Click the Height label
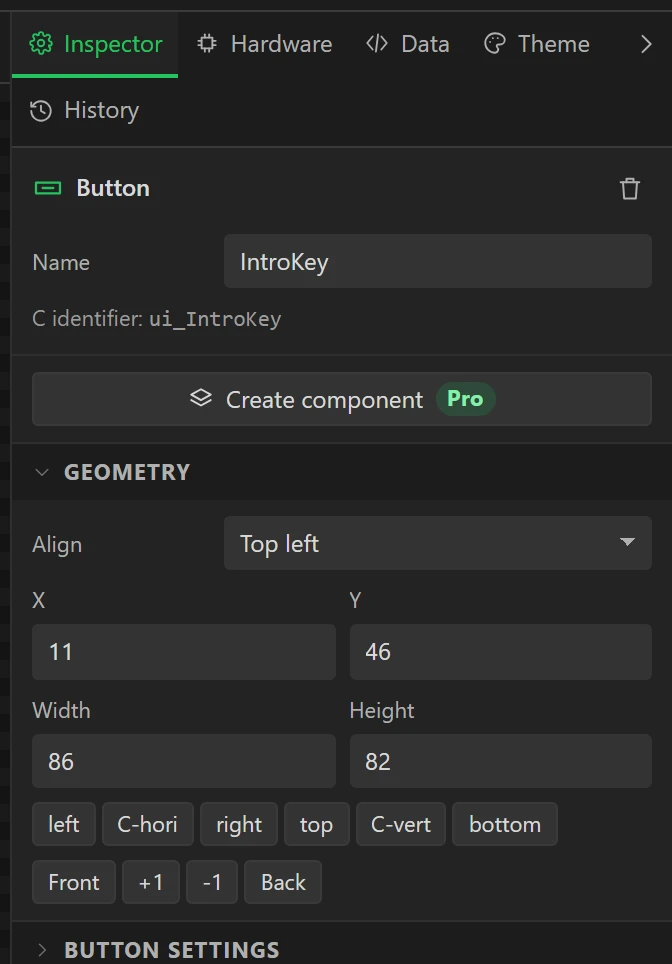 point(382,711)
